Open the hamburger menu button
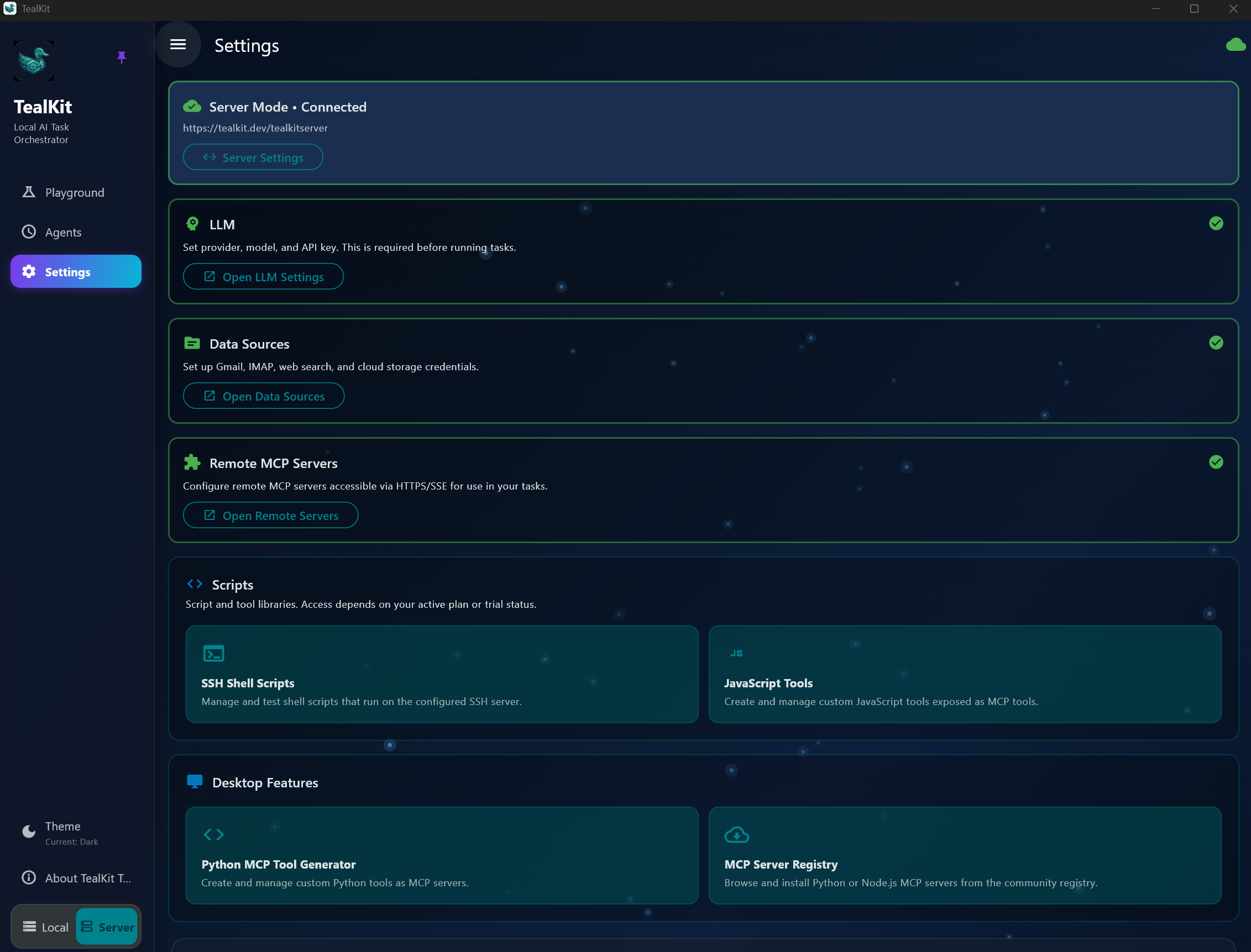This screenshot has width=1251, height=952. [x=178, y=44]
